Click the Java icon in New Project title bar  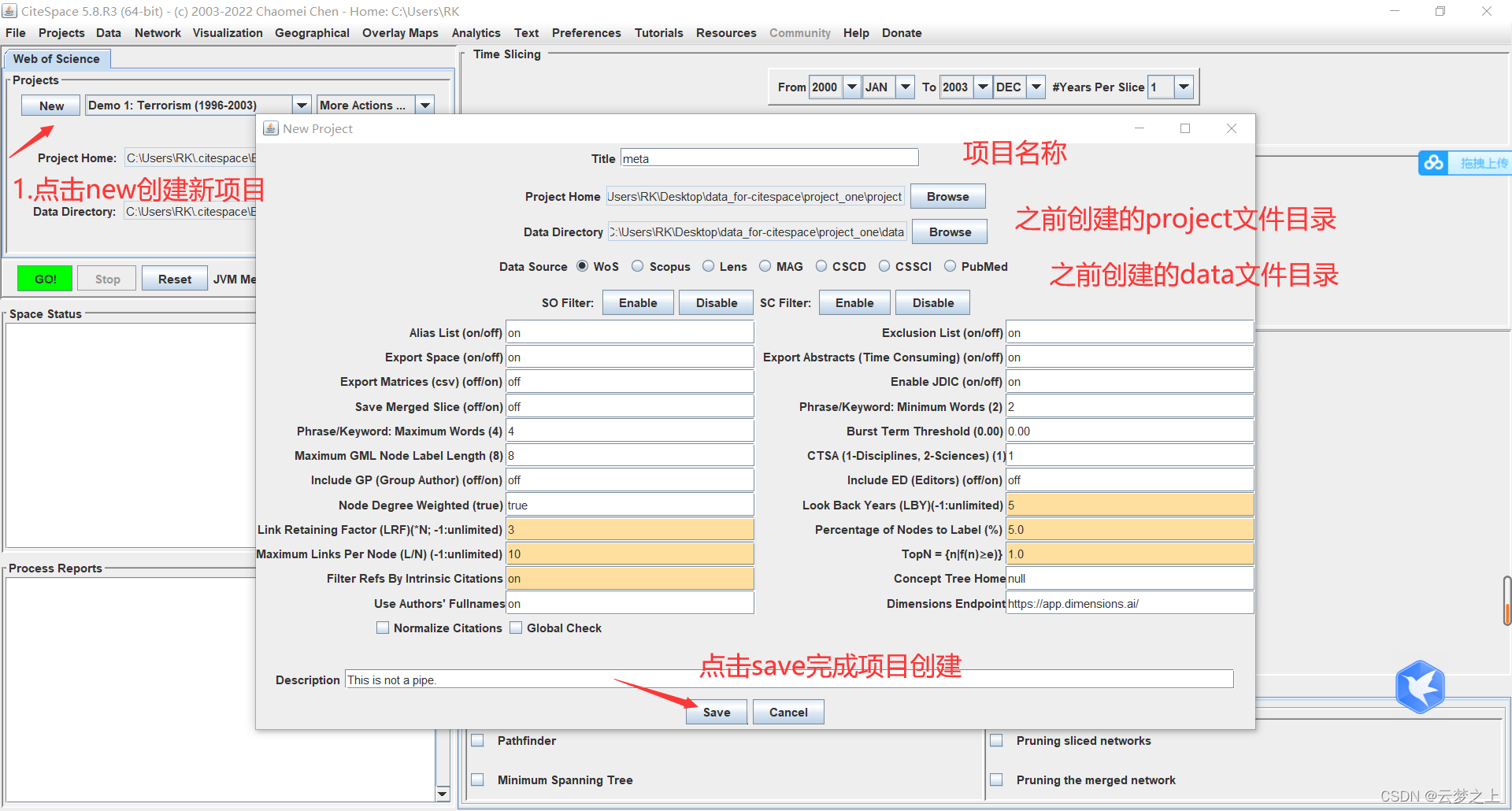(x=271, y=128)
